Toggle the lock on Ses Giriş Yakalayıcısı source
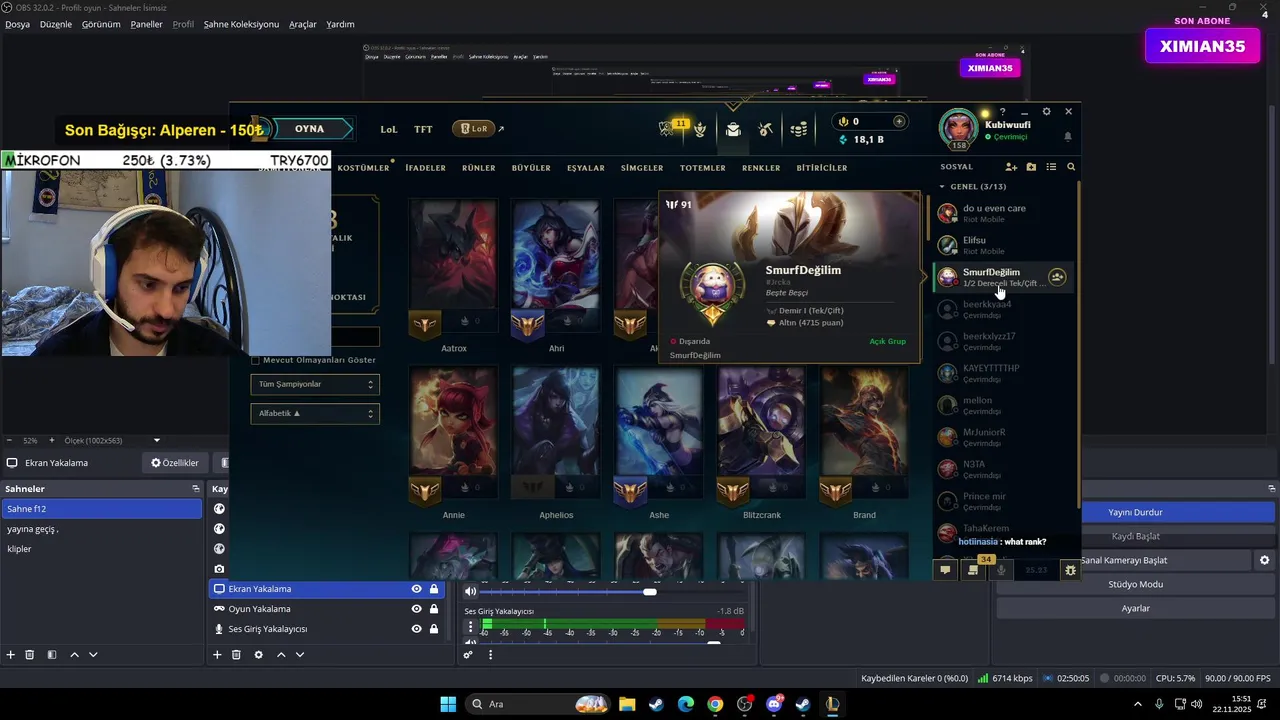Image resolution: width=1280 pixels, height=720 pixels. [434, 629]
